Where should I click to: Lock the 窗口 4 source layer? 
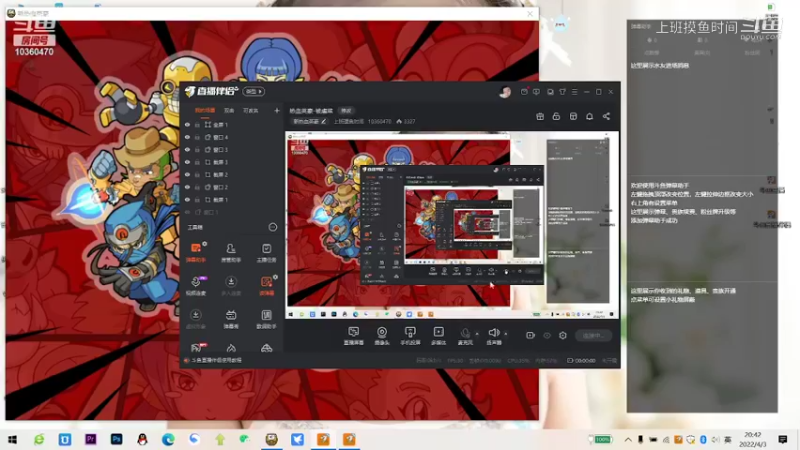pos(197,137)
